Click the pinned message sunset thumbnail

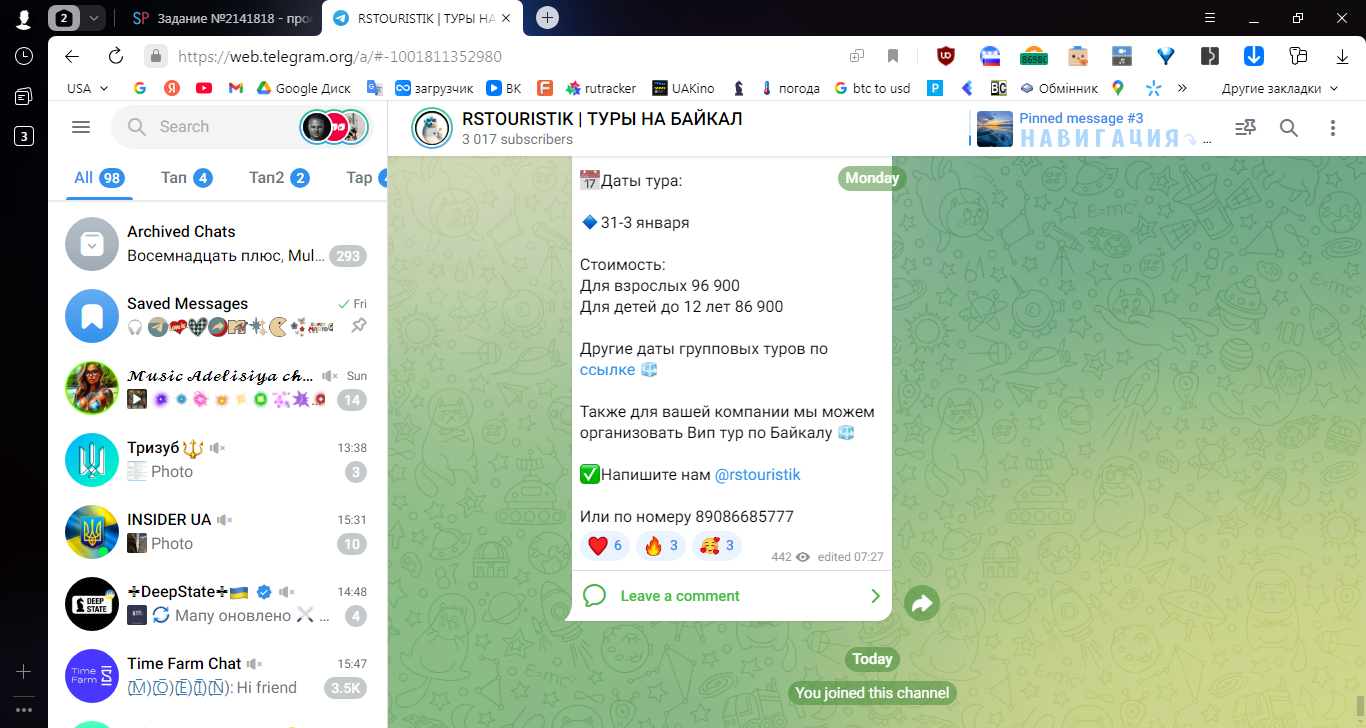[x=995, y=129]
